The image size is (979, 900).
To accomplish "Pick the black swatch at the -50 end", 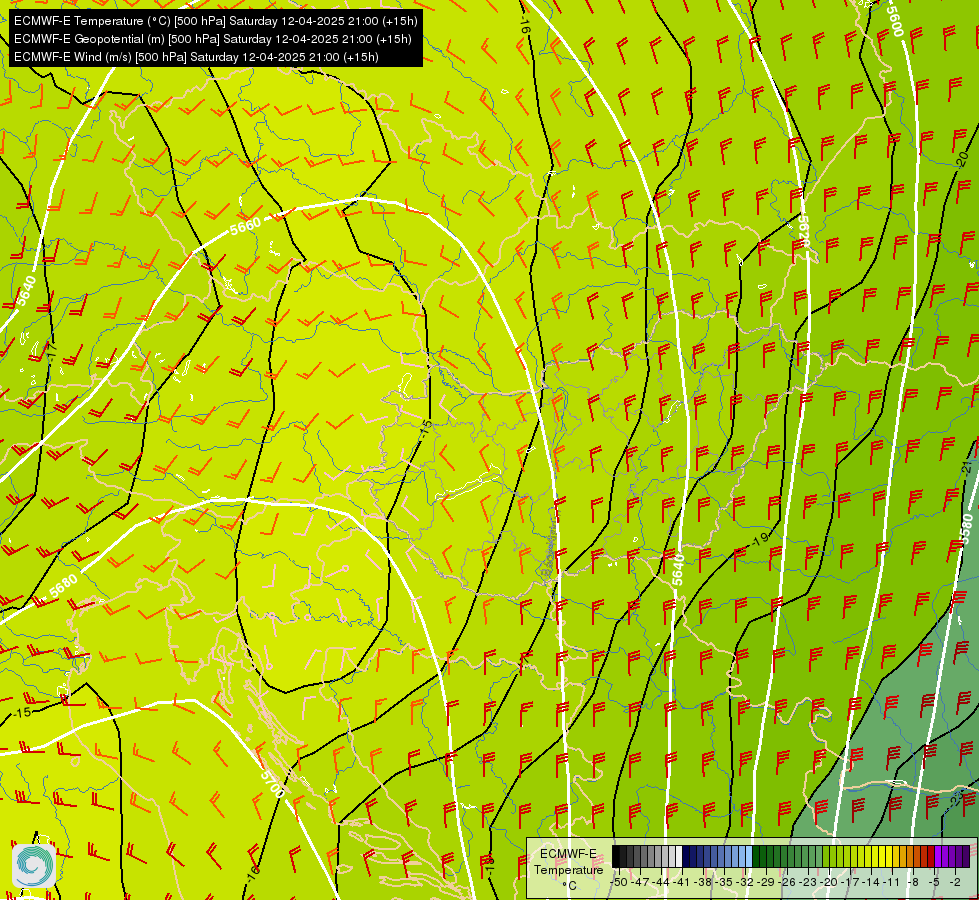I will [616, 856].
